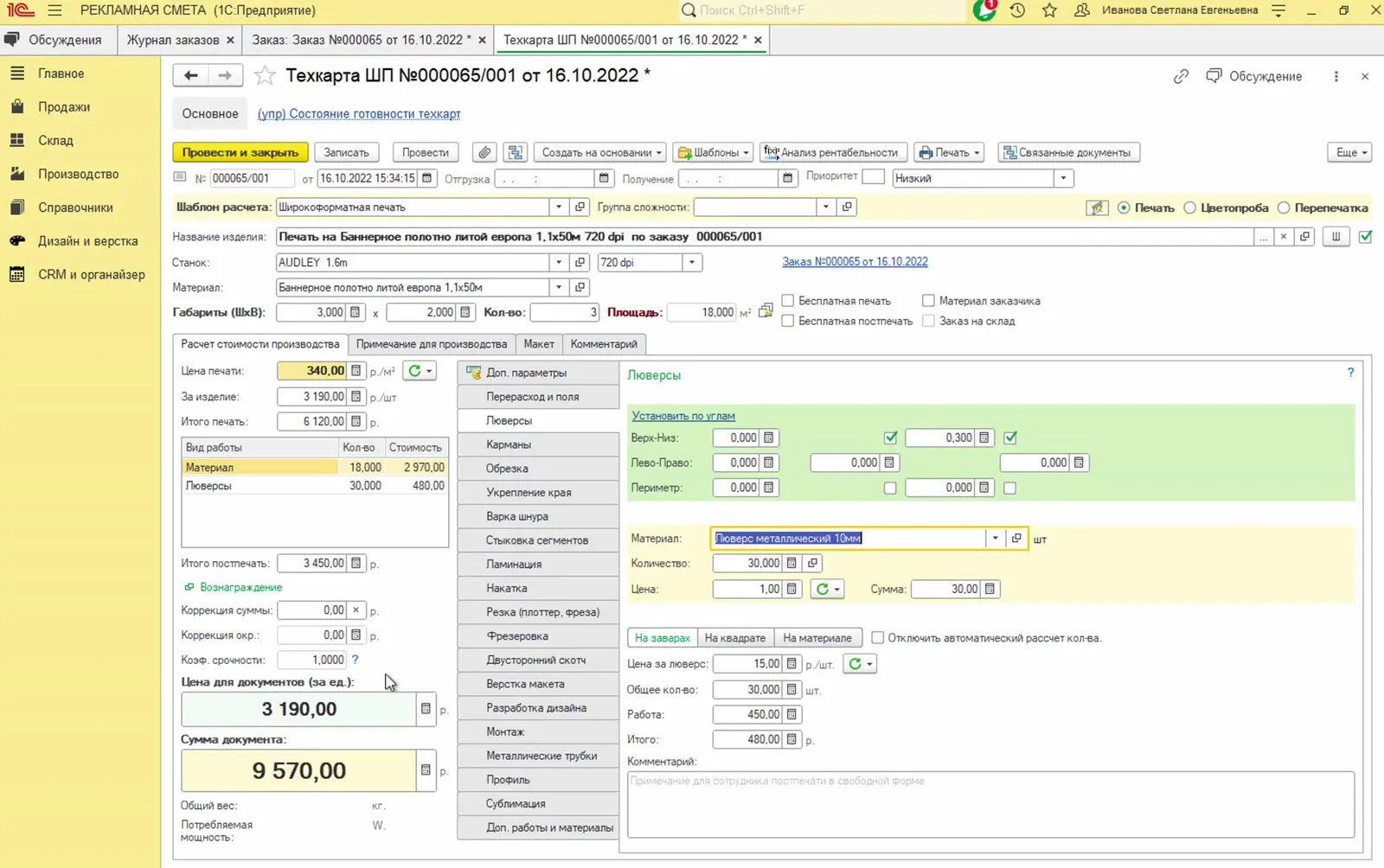Select Цветопроба radio button
This screenshot has height=868, width=1384.
[1190, 207]
